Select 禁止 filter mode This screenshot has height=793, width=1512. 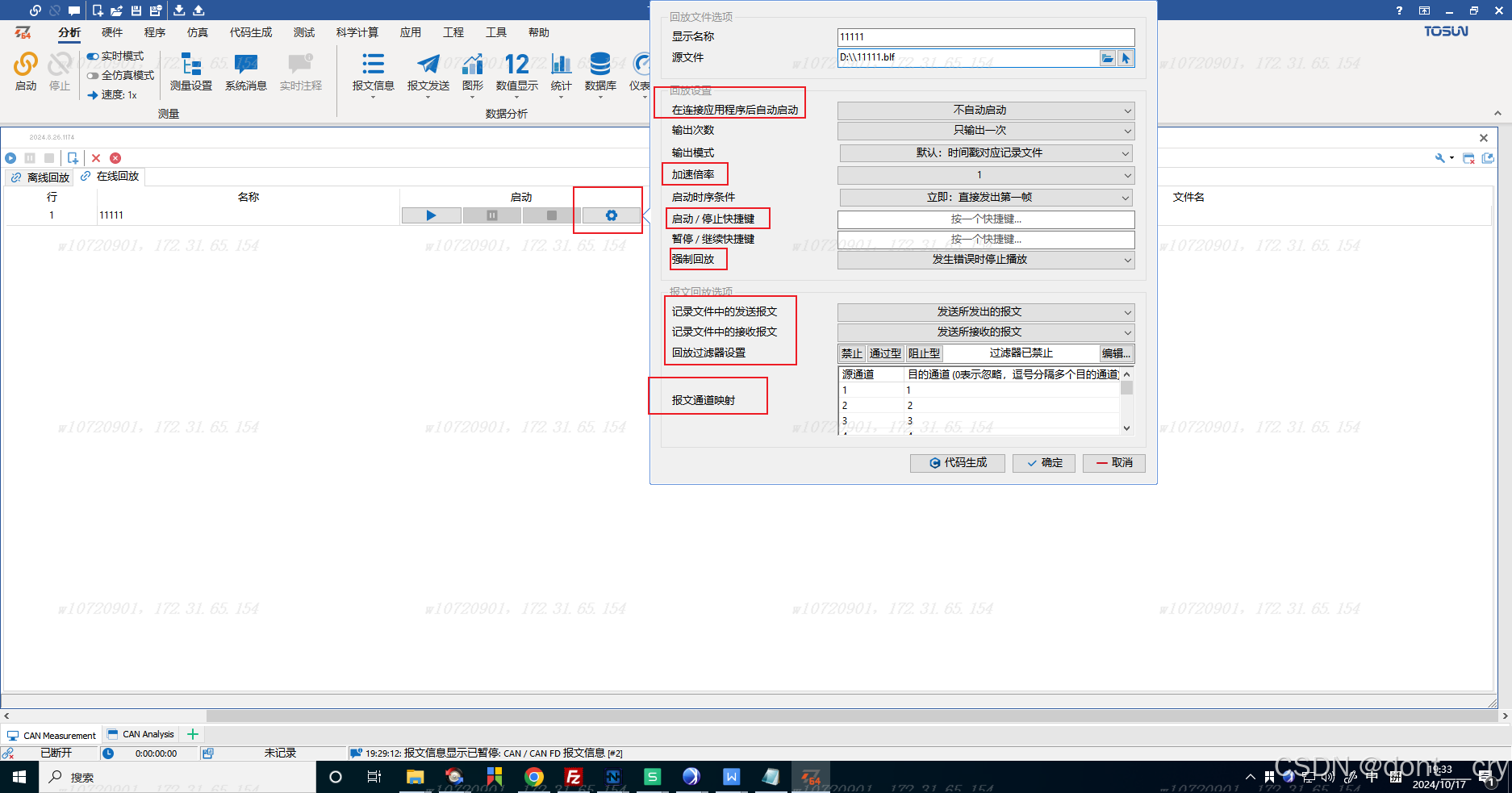tap(851, 353)
